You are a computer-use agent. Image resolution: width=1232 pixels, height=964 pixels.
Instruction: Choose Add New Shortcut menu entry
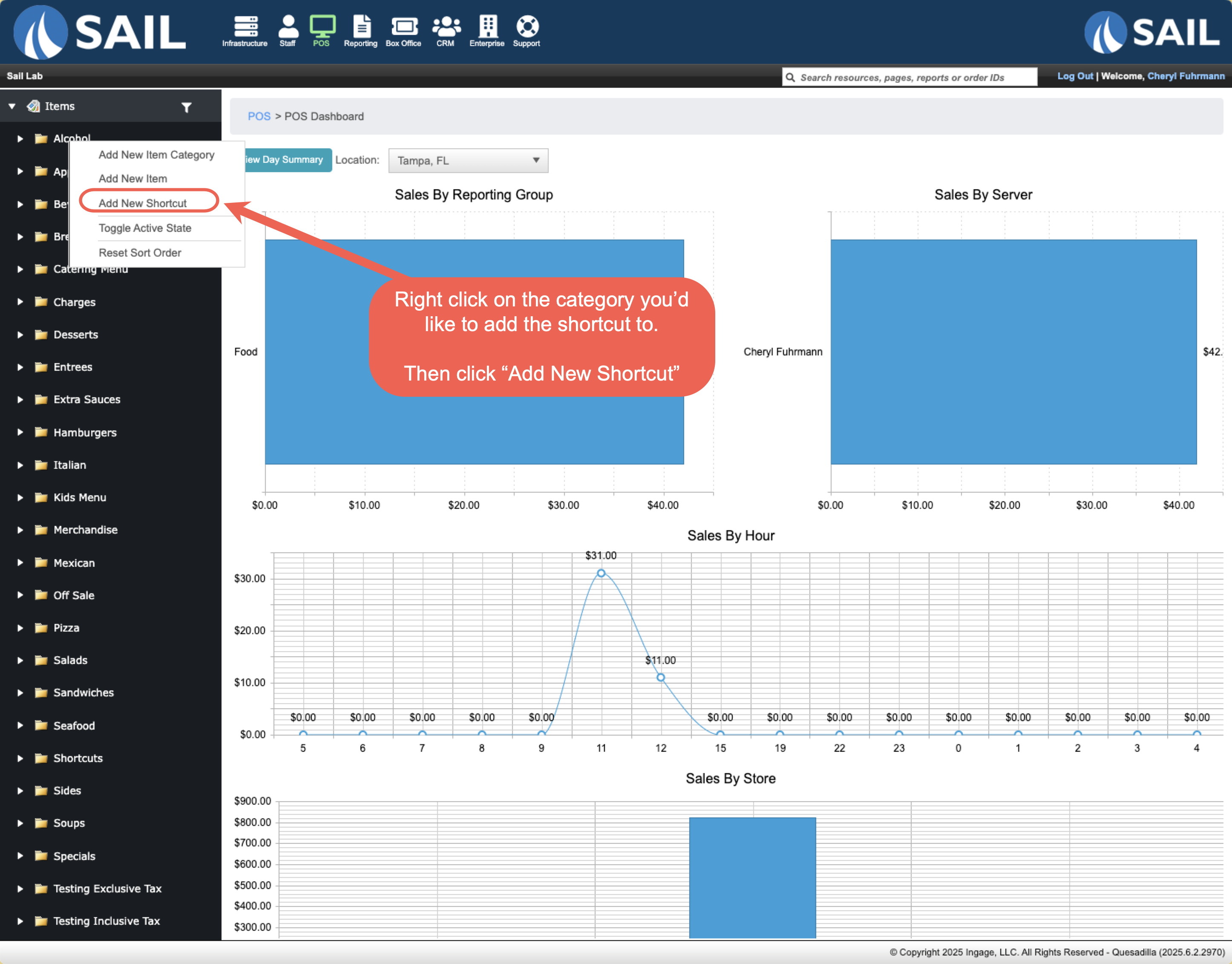(143, 203)
